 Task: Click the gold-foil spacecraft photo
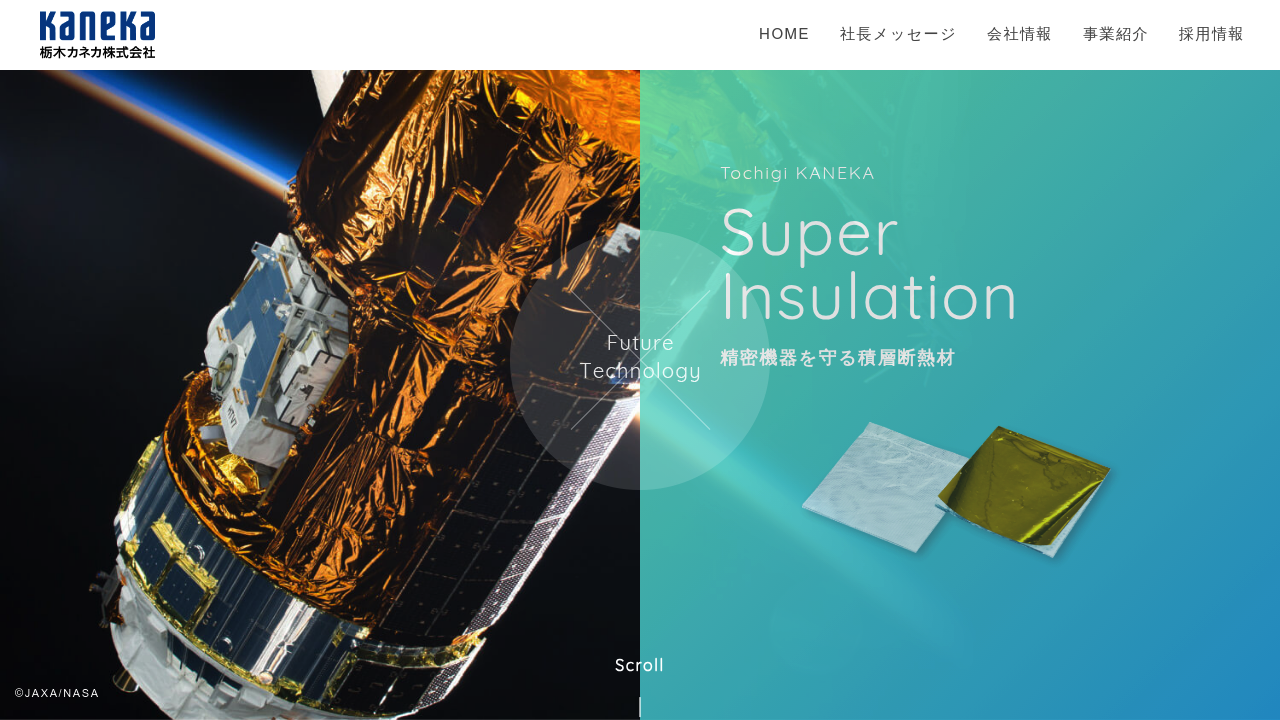pos(320,395)
